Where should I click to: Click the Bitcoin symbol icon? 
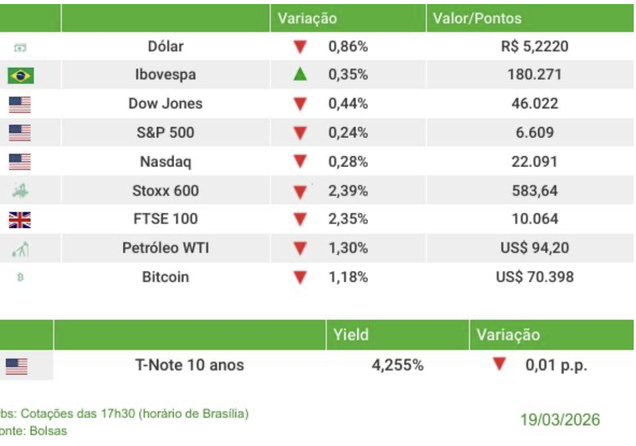coord(20,277)
